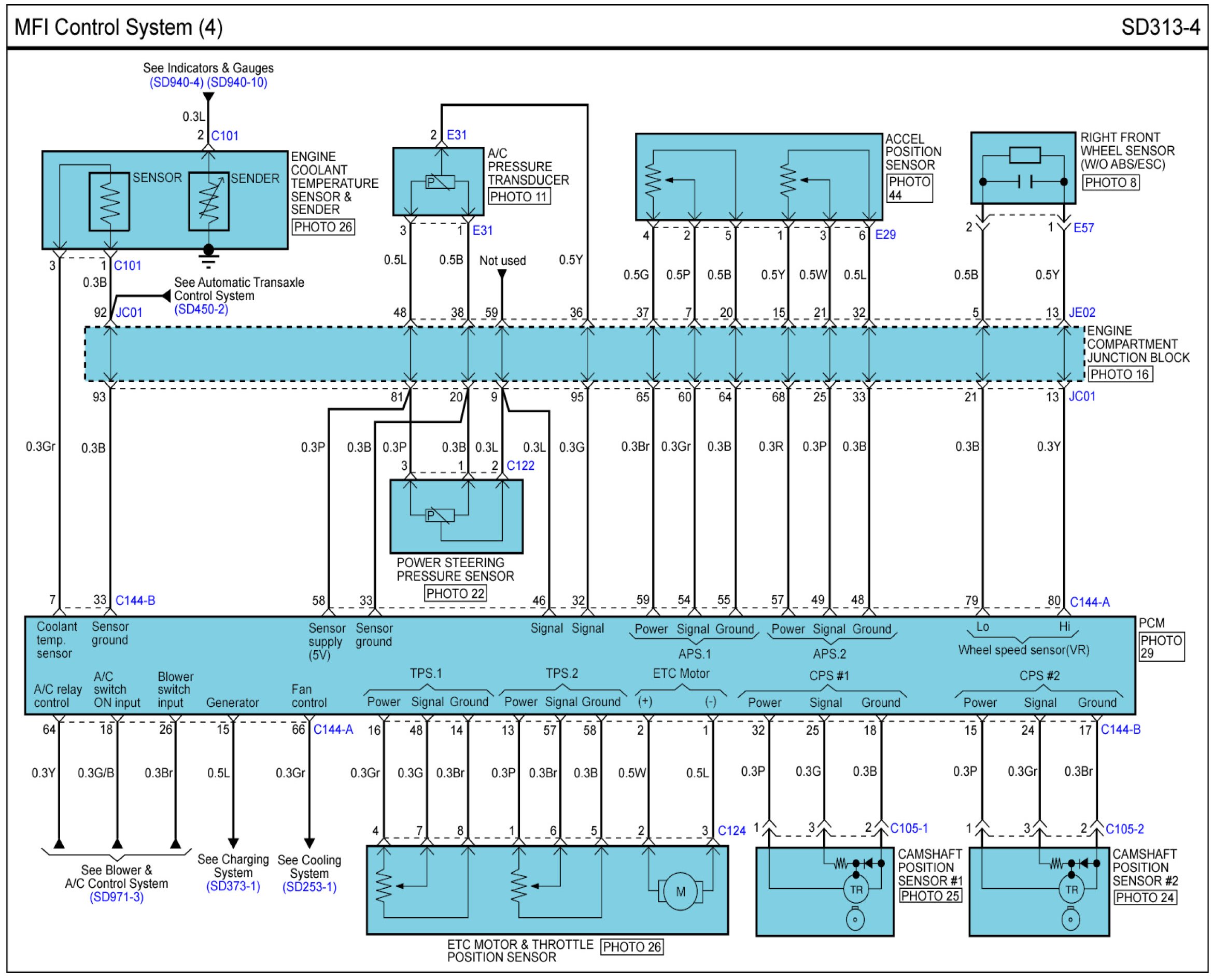
Task: Open the SD940-10 diagram link
Action: pos(237,82)
